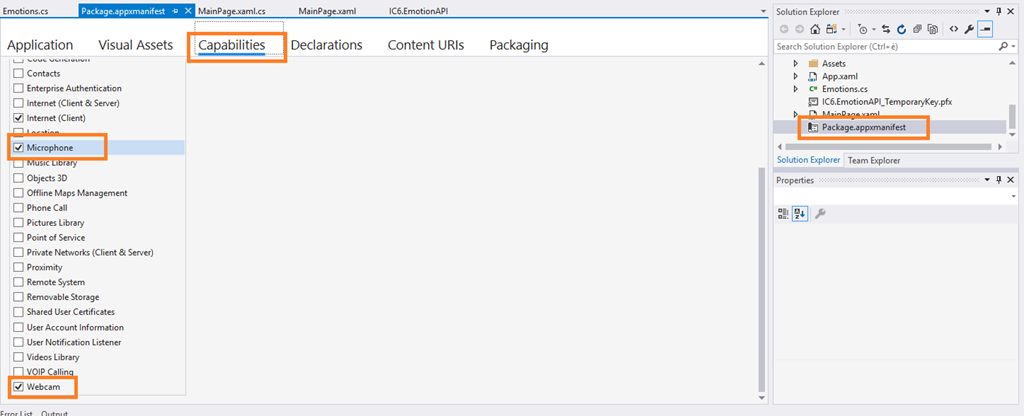Screen dimensions: 1024x416
Task: Open the Packaging manifest tab
Action: point(518,45)
